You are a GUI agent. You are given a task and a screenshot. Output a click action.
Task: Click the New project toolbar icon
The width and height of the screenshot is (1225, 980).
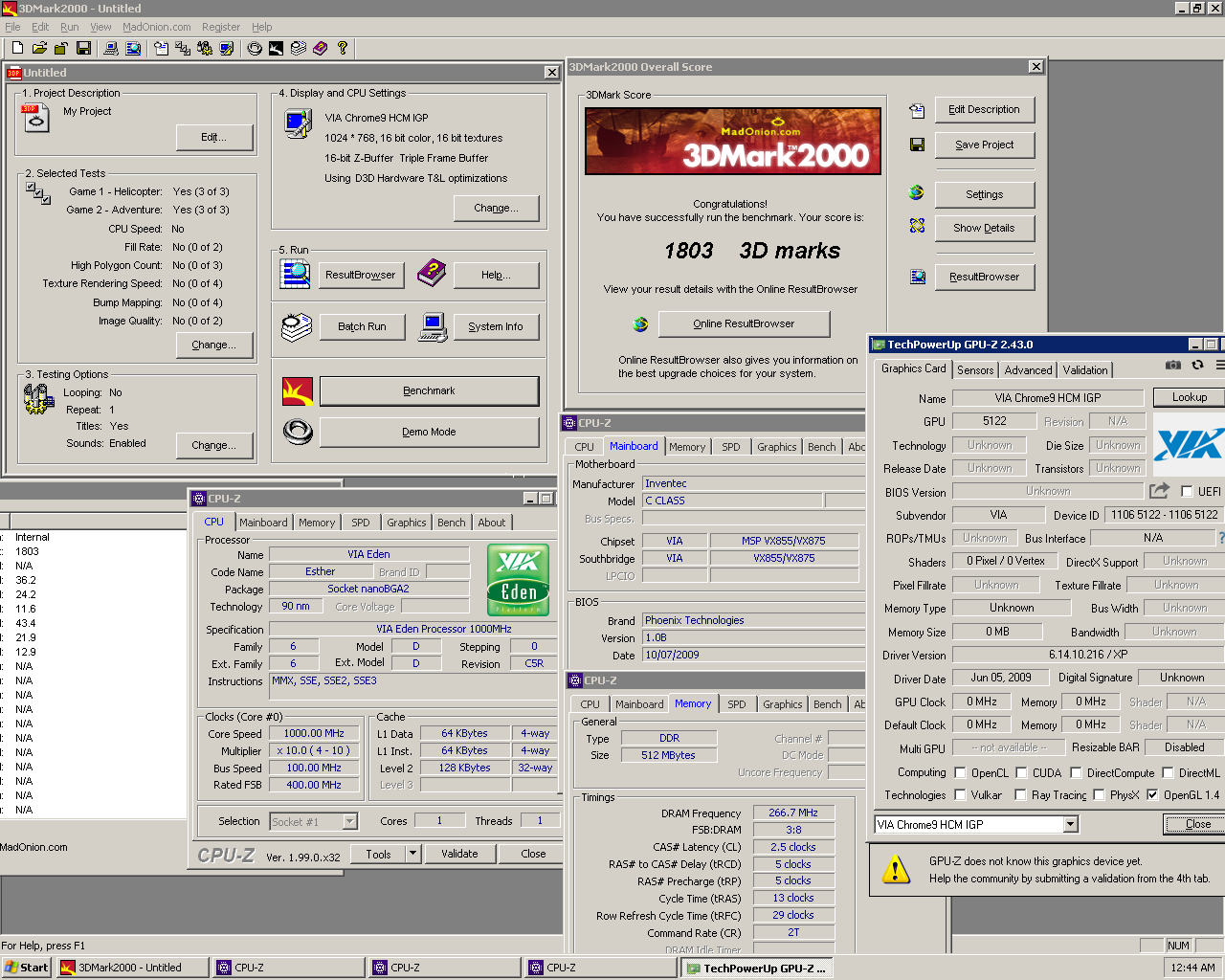(17, 48)
